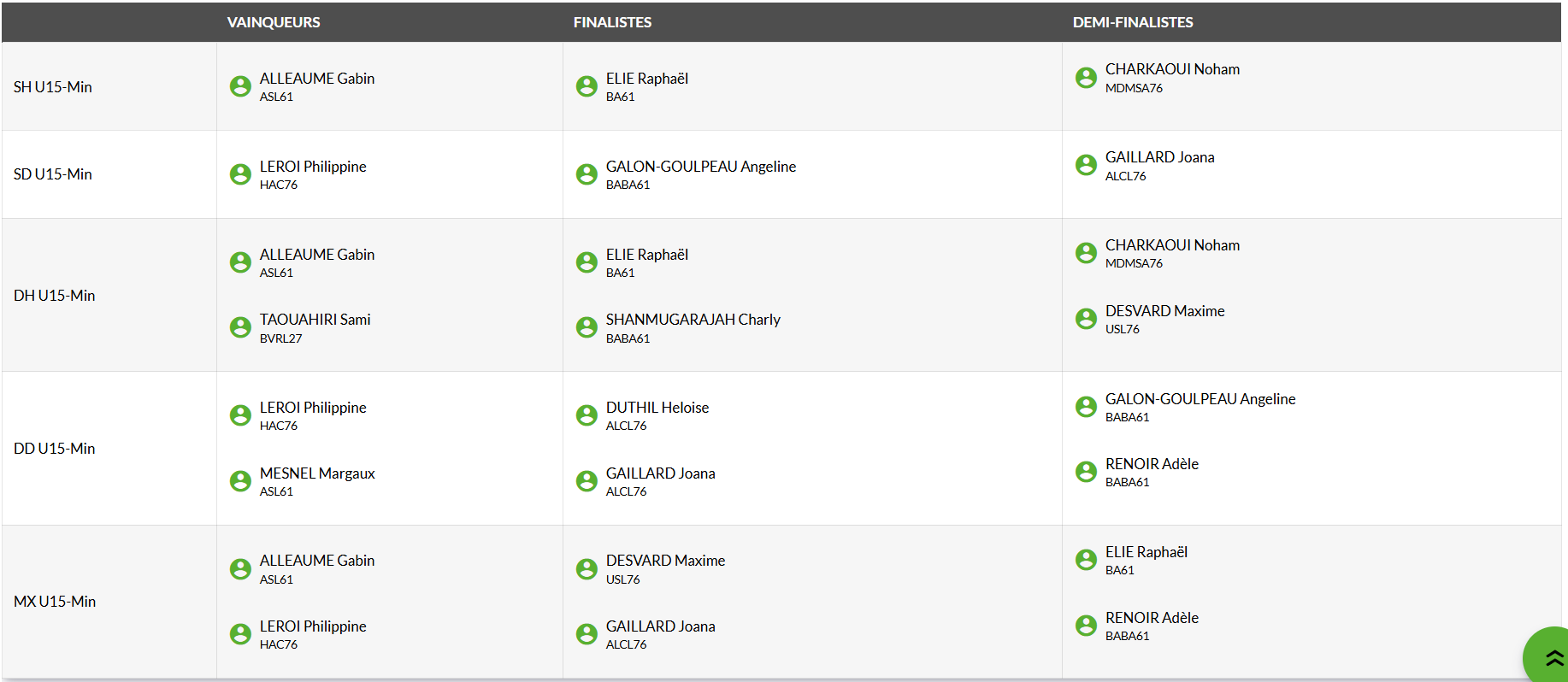Open DESVARD Maxime link in DH U15-Min row

[1164, 311]
